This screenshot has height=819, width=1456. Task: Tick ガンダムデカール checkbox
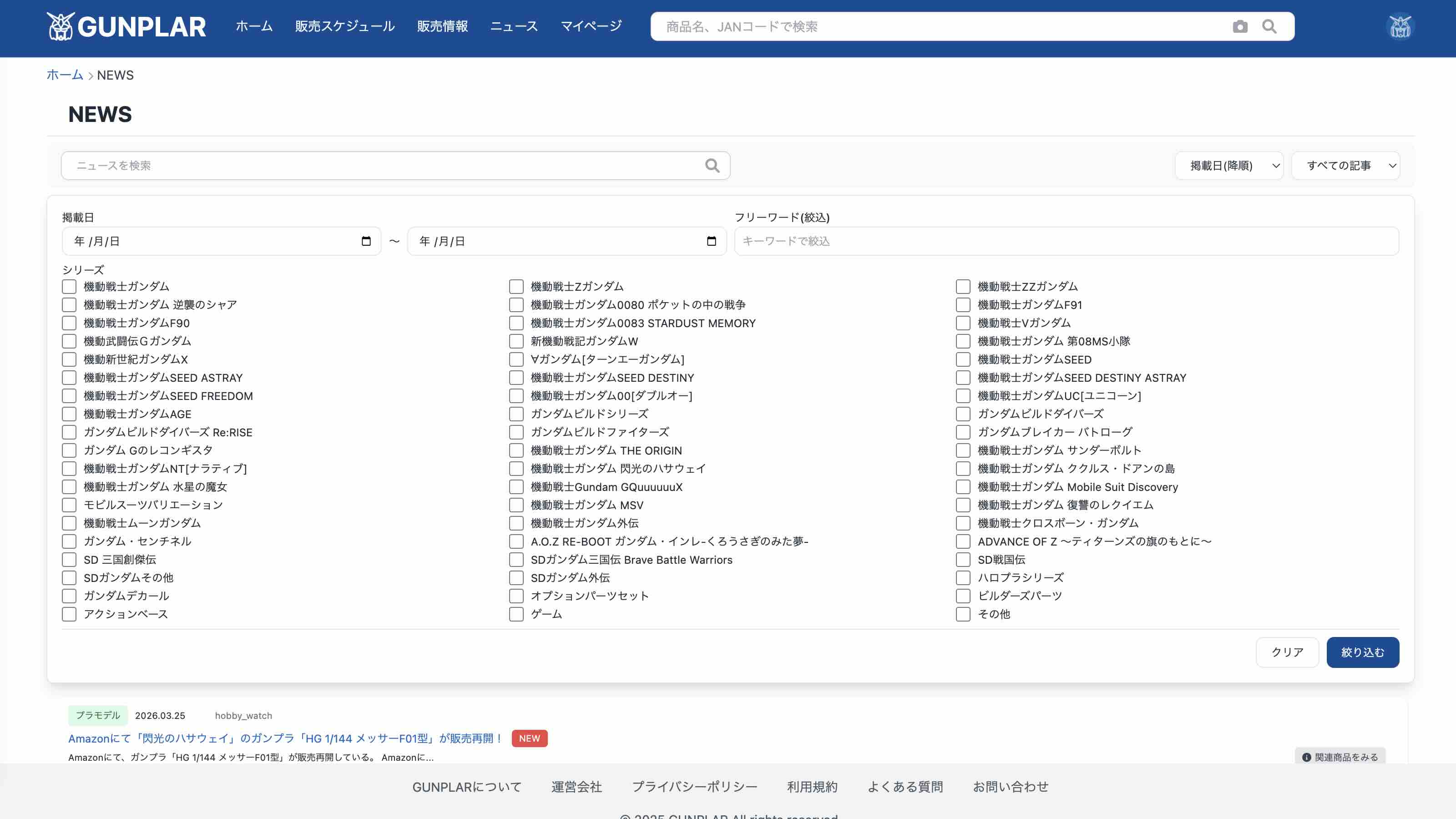point(69,596)
